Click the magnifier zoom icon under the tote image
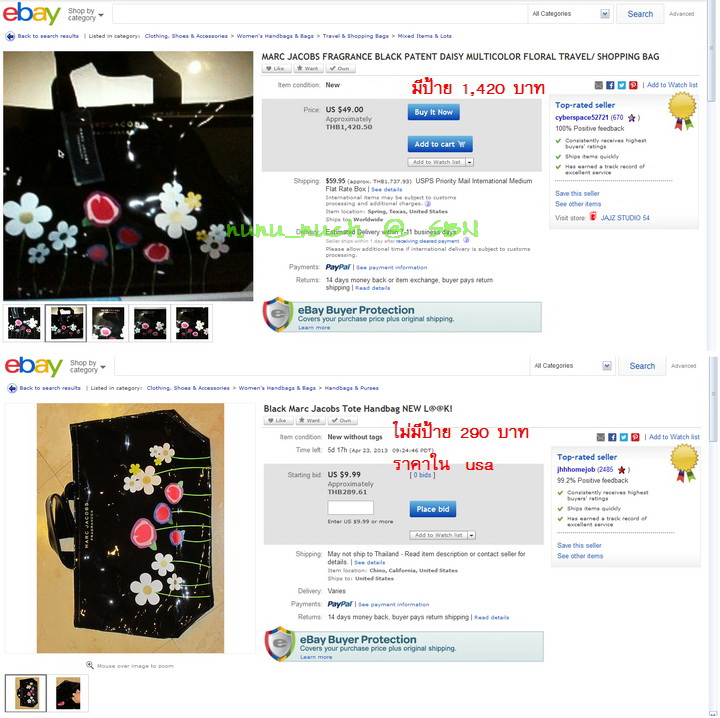 coord(90,665)
